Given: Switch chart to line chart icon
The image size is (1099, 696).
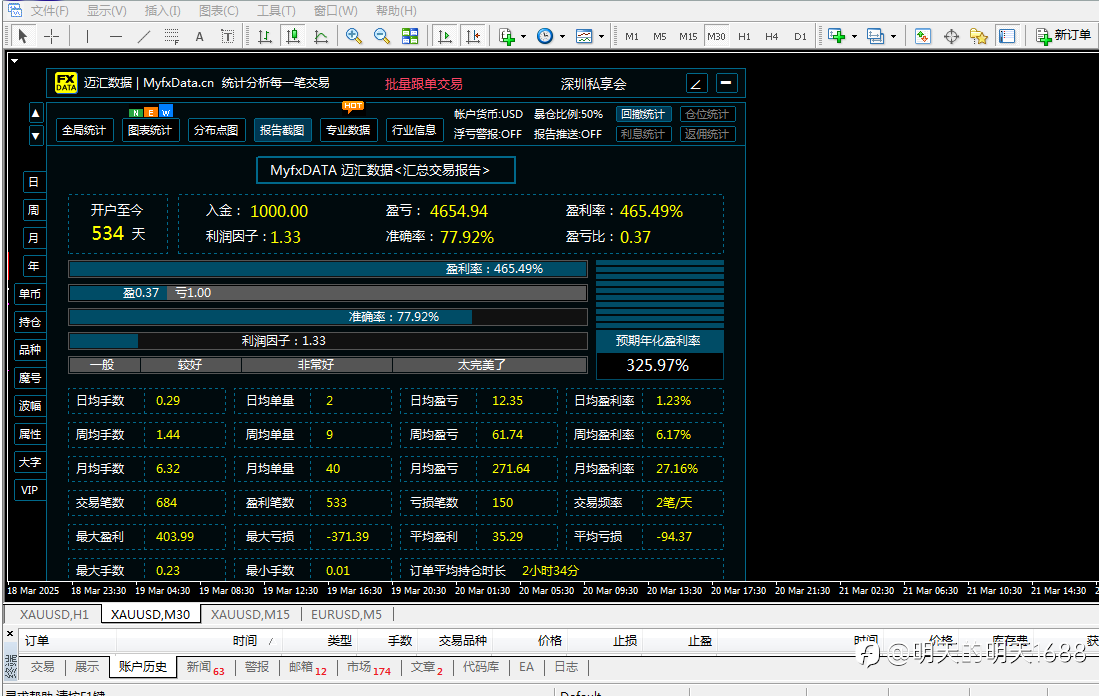Looking at the screenshot, I should point(320,36).
